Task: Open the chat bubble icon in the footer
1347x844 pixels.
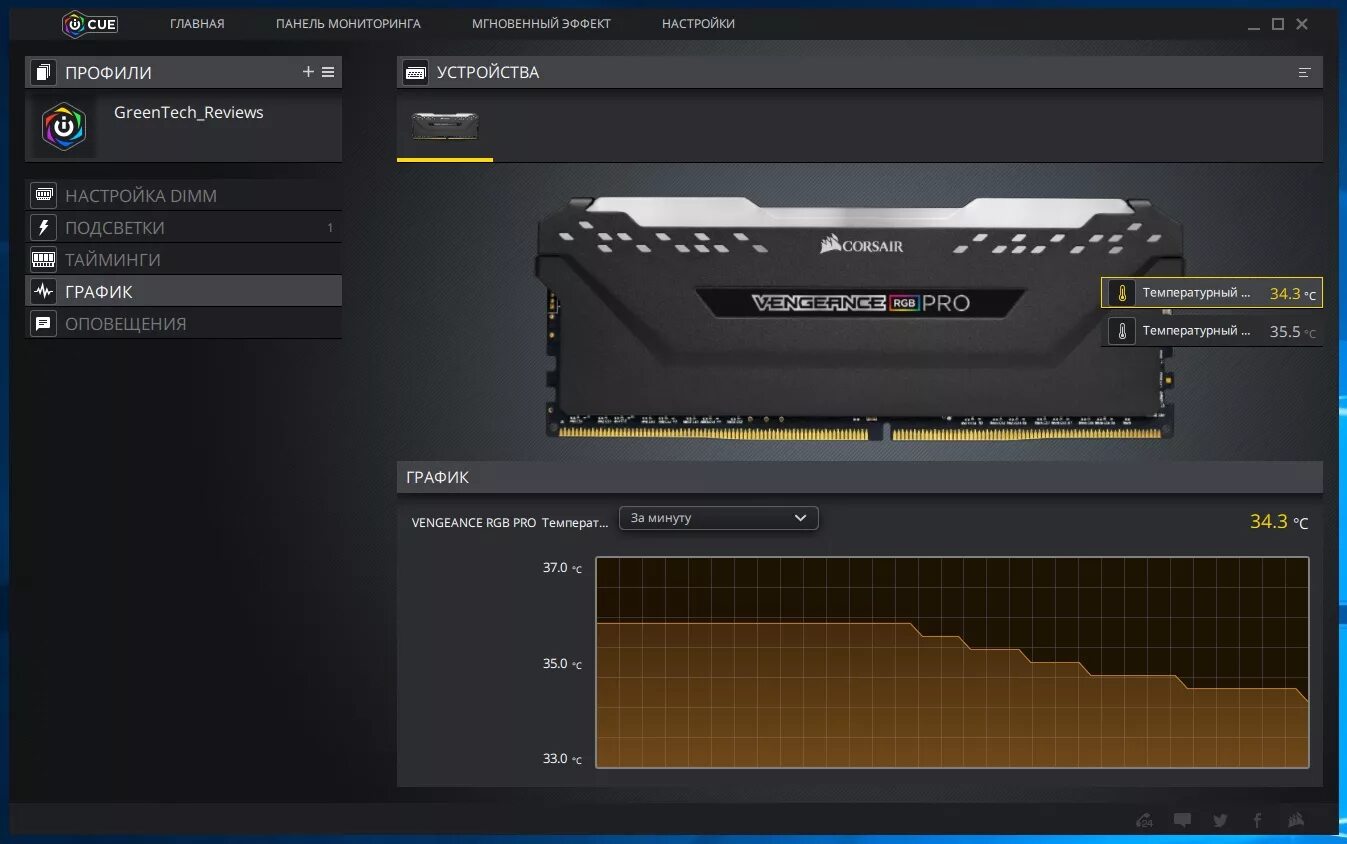Action: click(x=1182, y=820)
